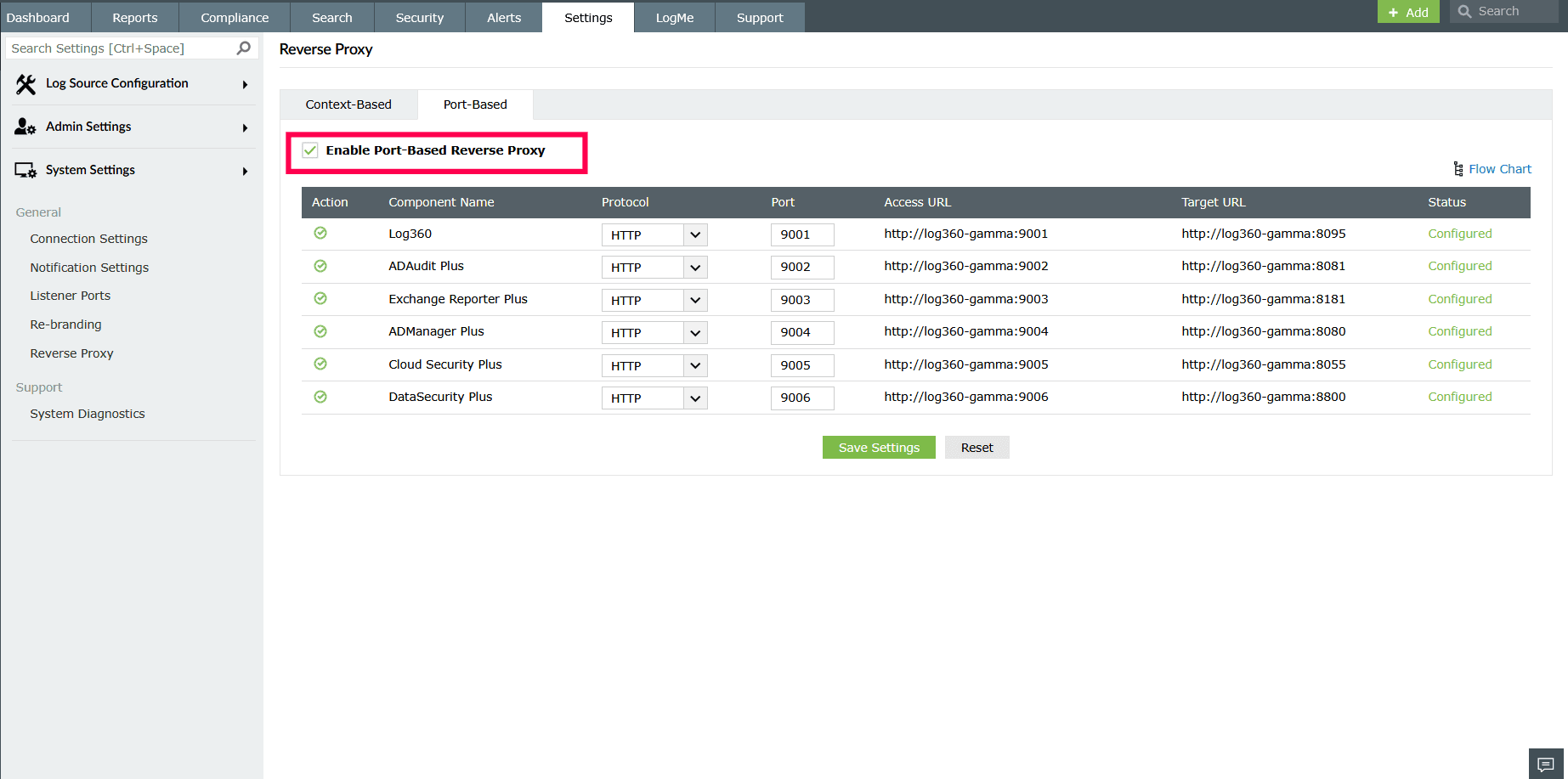Open the Support tab
Viewport: 1568px width, 779px height.
760,17
